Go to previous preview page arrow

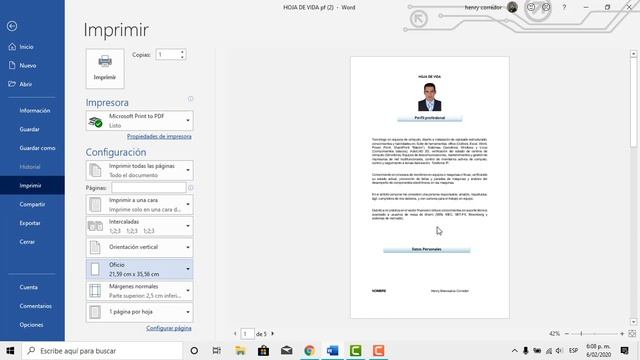click(235, 334)
